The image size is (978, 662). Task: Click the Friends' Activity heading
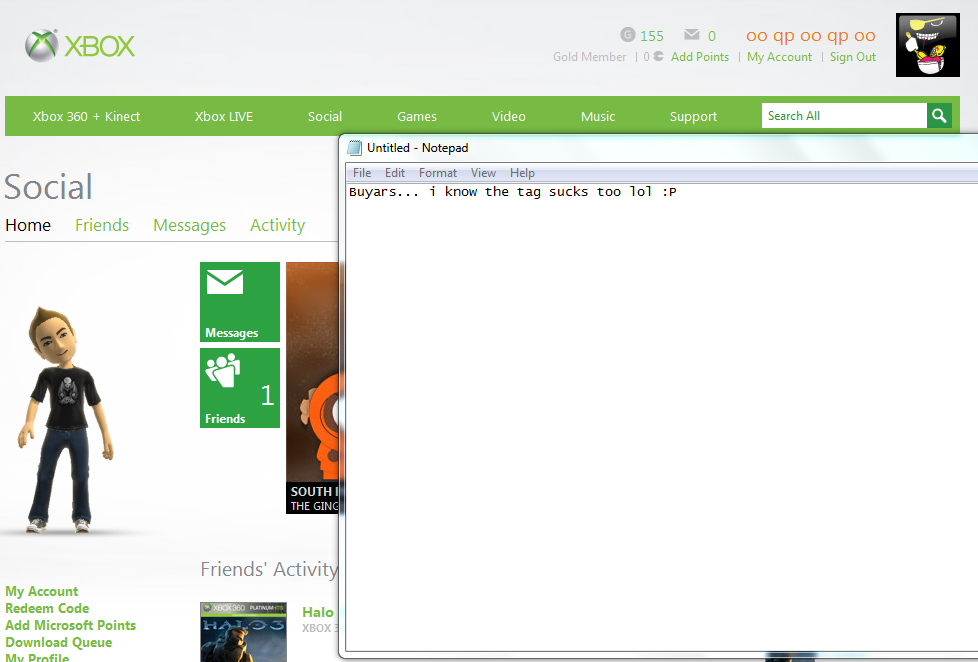pos(269,569)
